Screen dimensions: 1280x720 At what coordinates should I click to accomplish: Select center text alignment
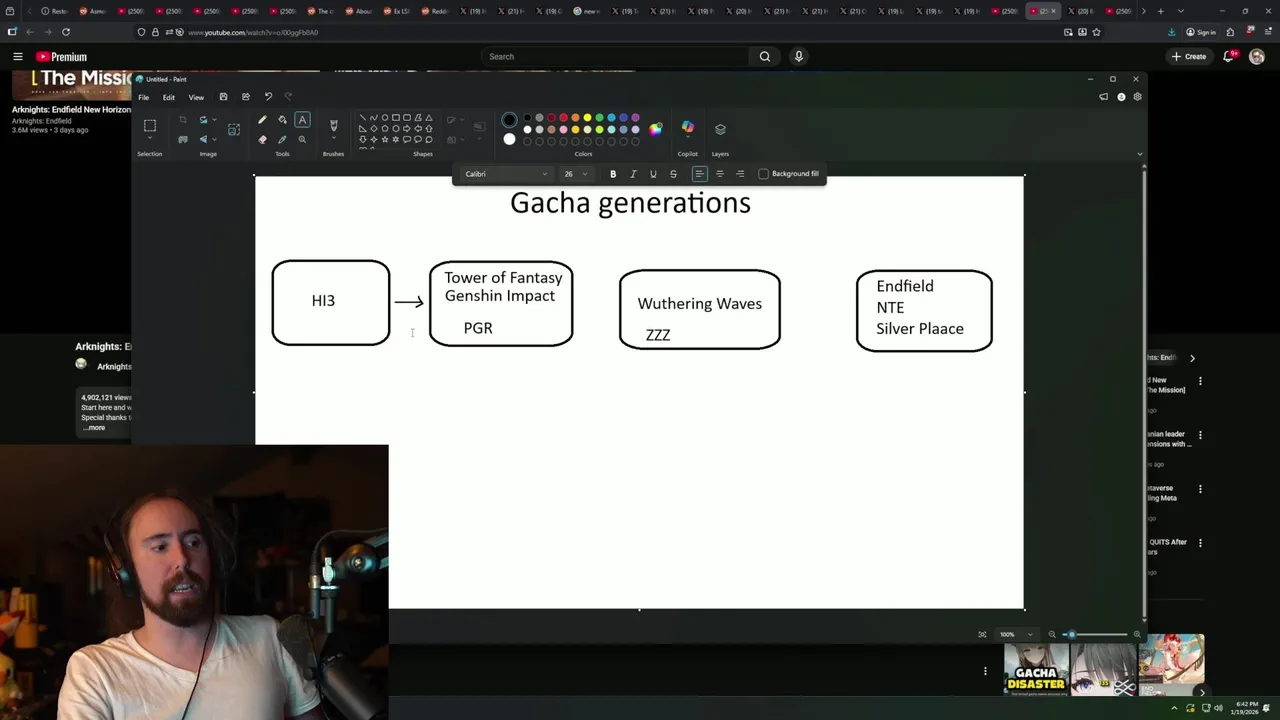(720, 174)
